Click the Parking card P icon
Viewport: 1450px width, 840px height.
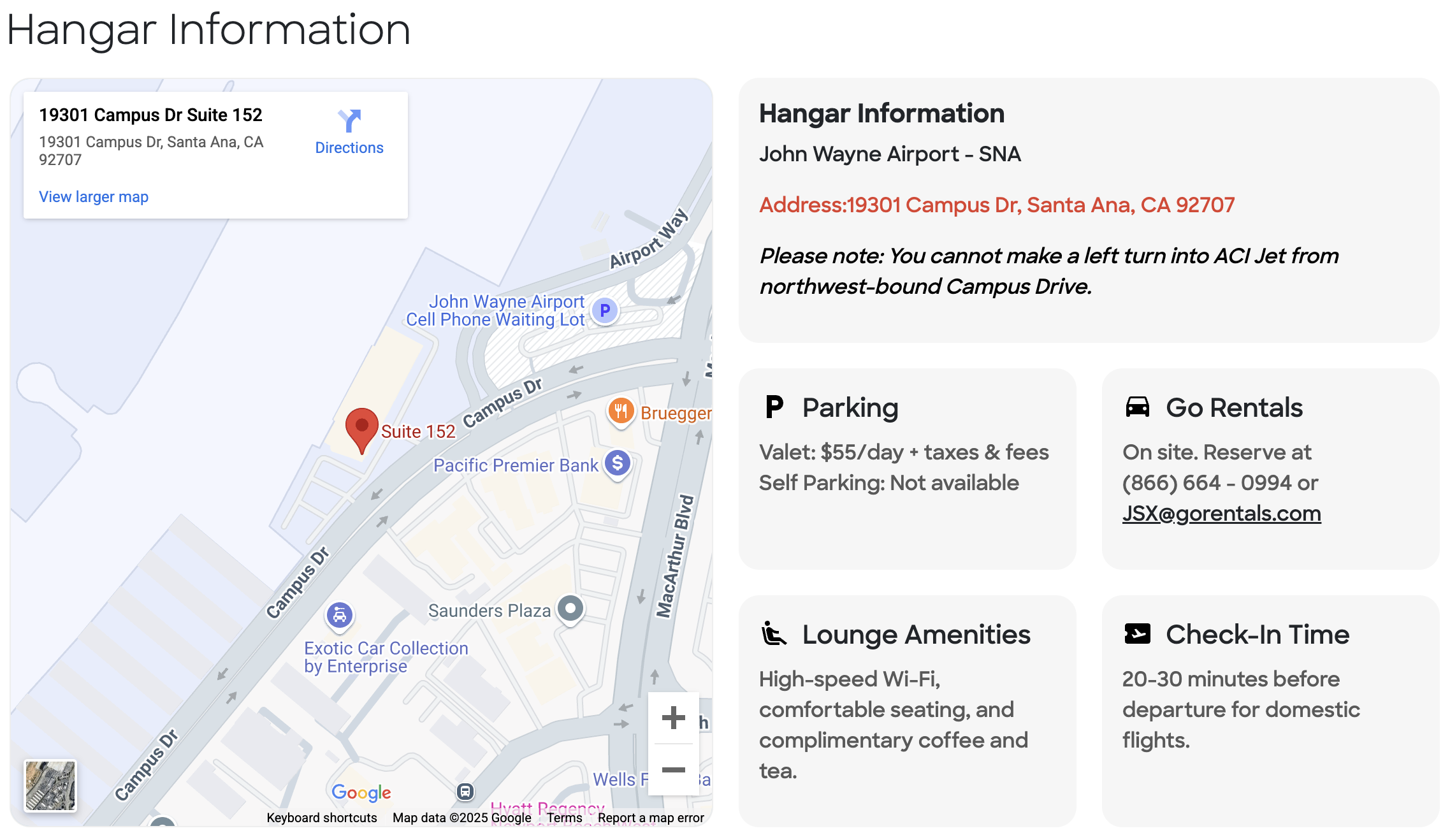[x=774, y=407]
